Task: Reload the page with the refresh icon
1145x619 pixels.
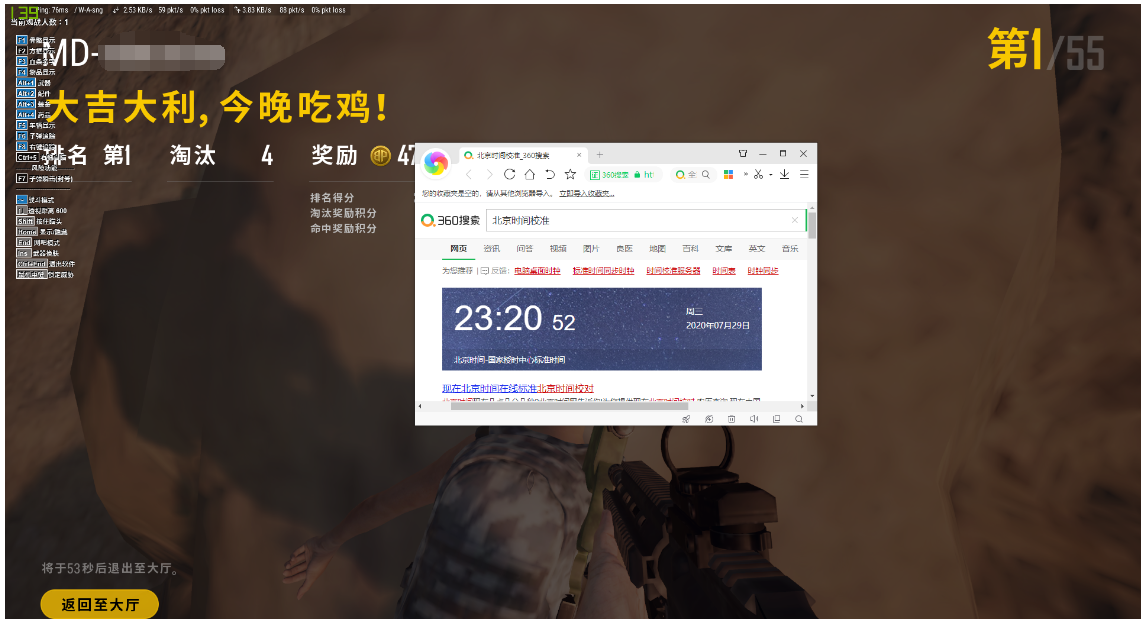Action: [x=510, y=174]
